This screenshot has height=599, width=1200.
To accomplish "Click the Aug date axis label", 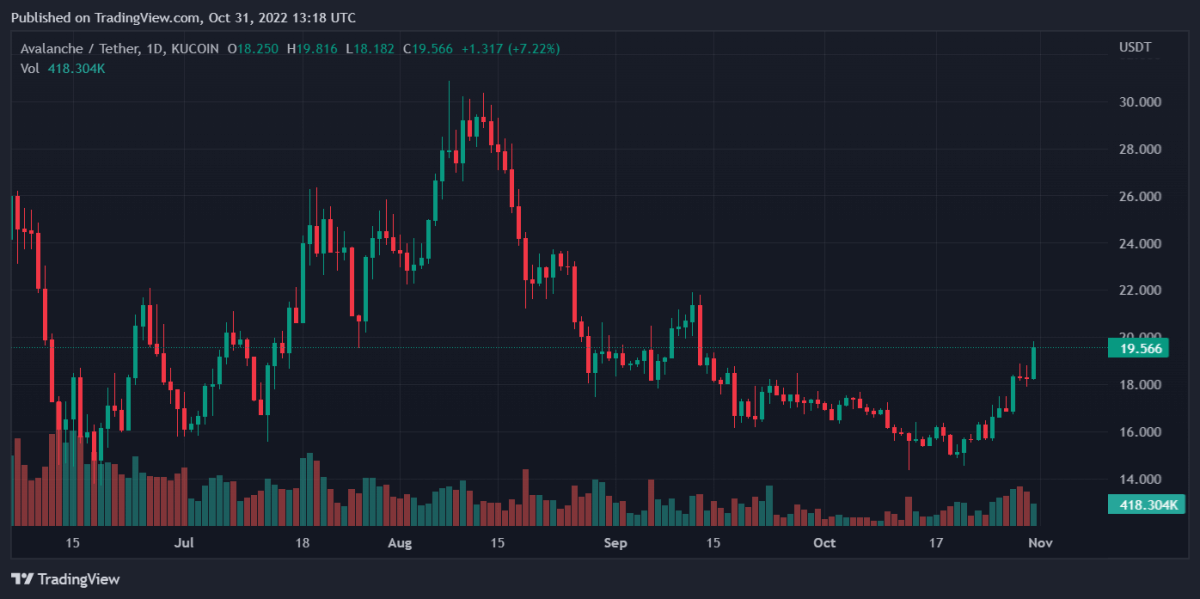I will 400,543.
